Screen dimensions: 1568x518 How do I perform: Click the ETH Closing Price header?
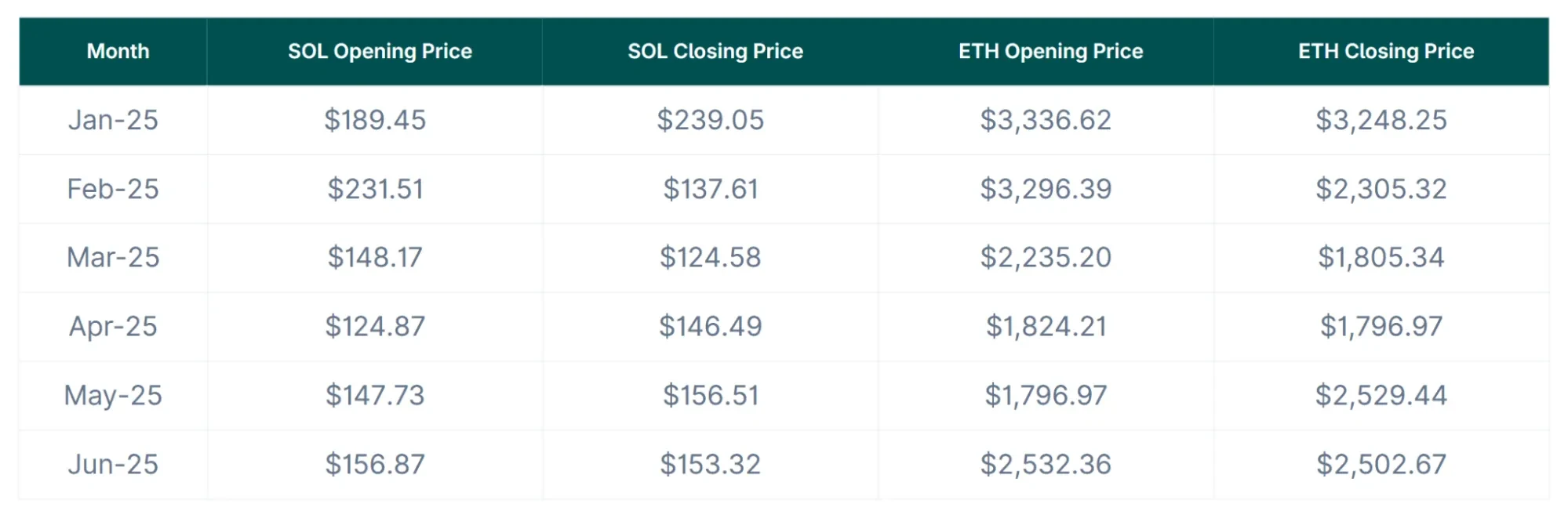(1386, 52)
